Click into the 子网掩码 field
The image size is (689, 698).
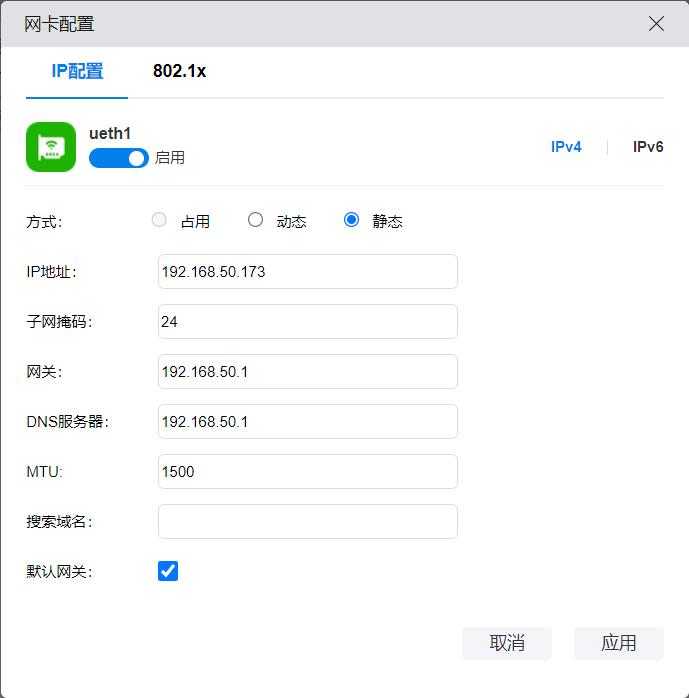click(307, 322)
